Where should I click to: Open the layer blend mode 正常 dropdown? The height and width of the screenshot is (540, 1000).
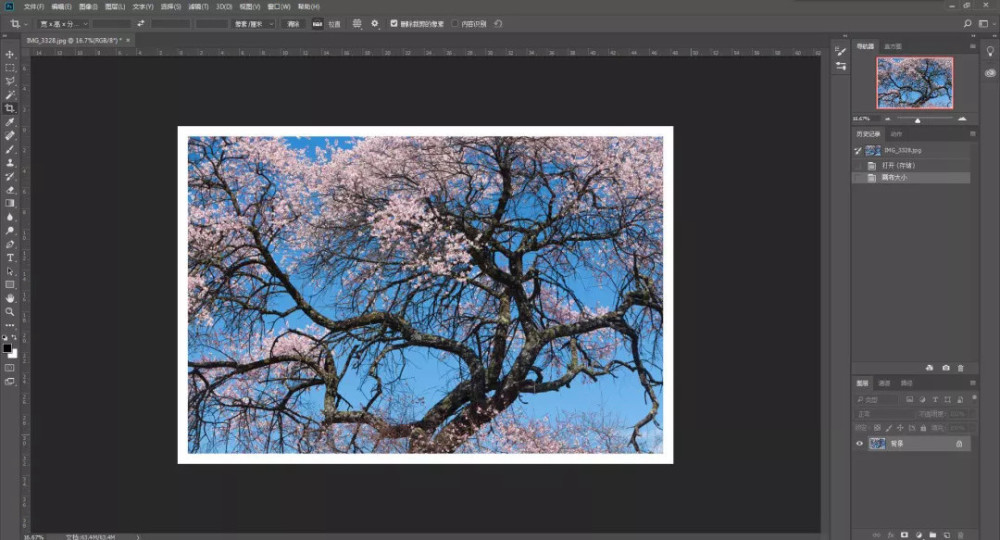[881, 413]
